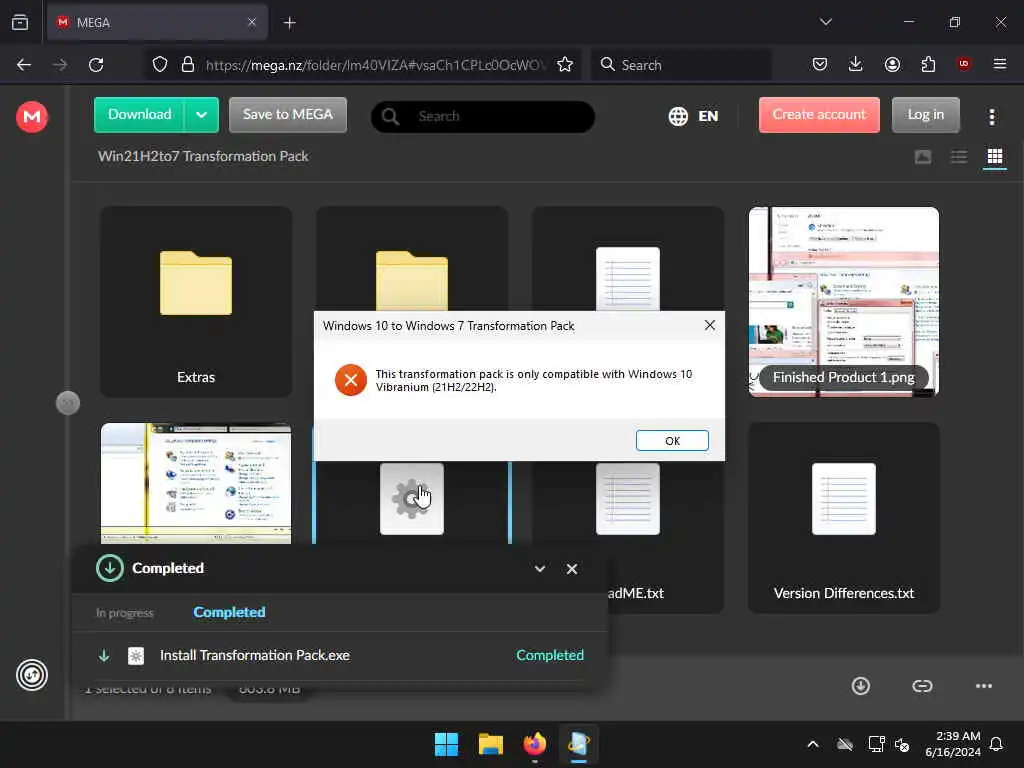The height and width of the screenshot is (768, 1024).
Task: Reload the current page
Action: pos(96,65)
